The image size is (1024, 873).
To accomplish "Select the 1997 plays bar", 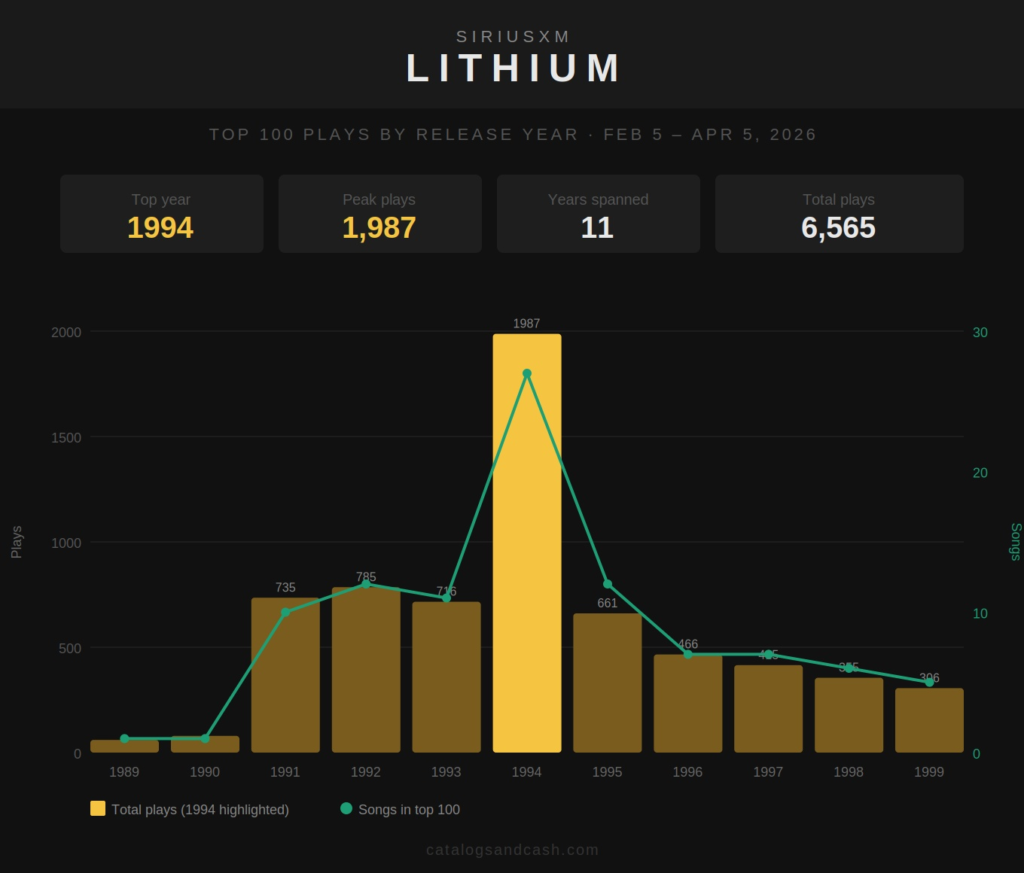I will click(769, 709).
